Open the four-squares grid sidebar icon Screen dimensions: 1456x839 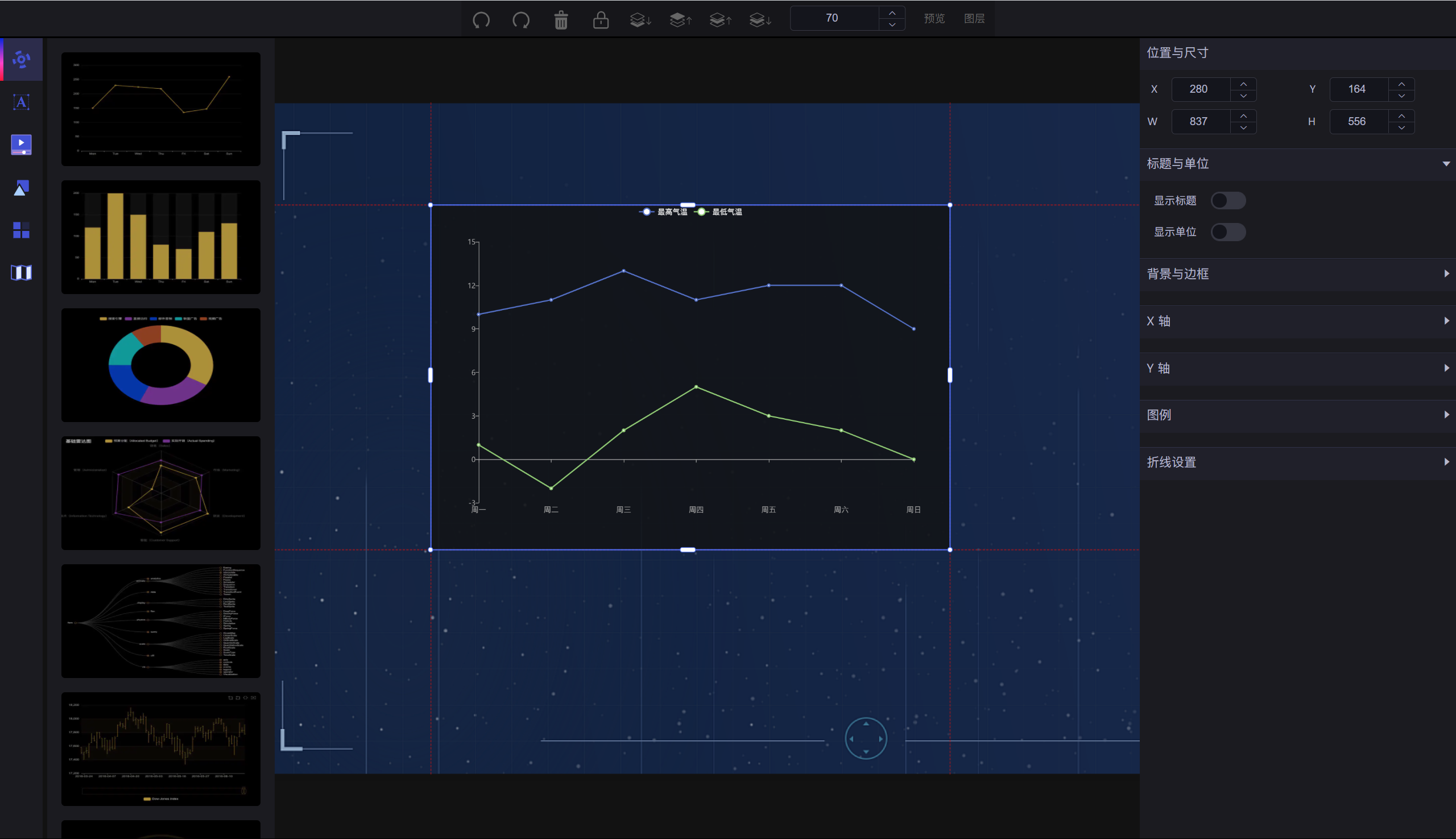(21, 230)
